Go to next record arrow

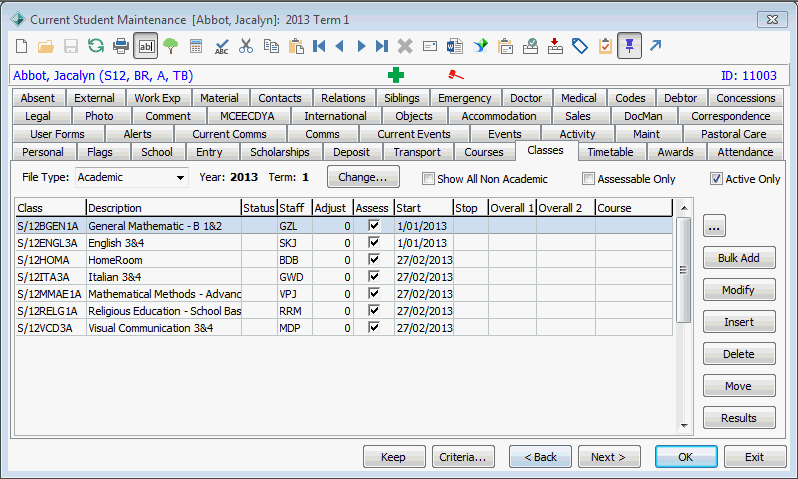click(361, 46)
